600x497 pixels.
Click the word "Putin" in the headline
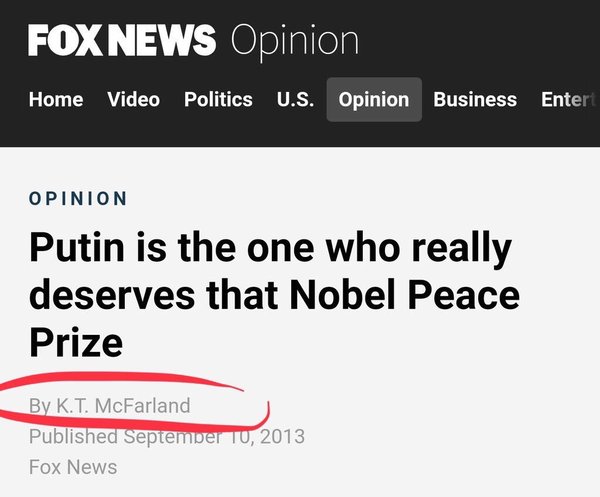point(76,247)
